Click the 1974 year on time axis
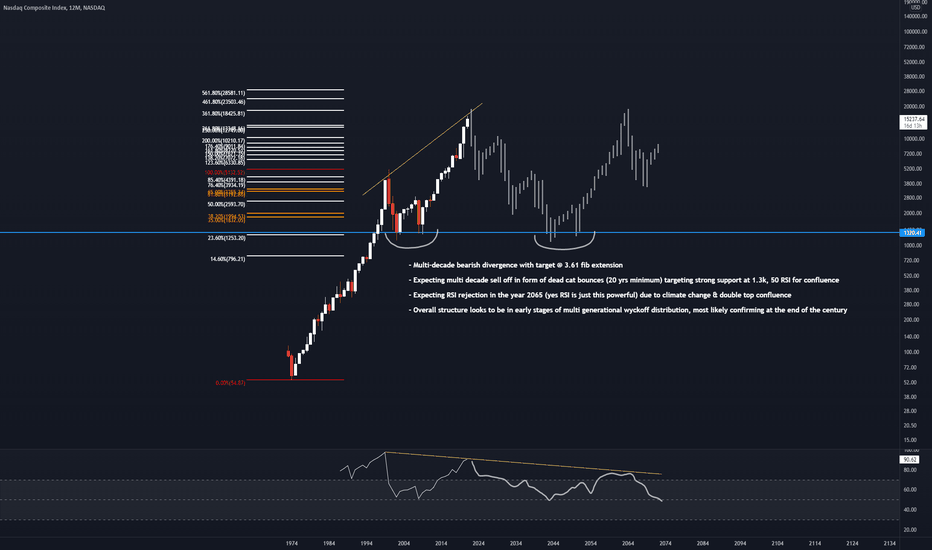Image resolution: width=932 pixels, height=550 pixels. click(291, 543)
